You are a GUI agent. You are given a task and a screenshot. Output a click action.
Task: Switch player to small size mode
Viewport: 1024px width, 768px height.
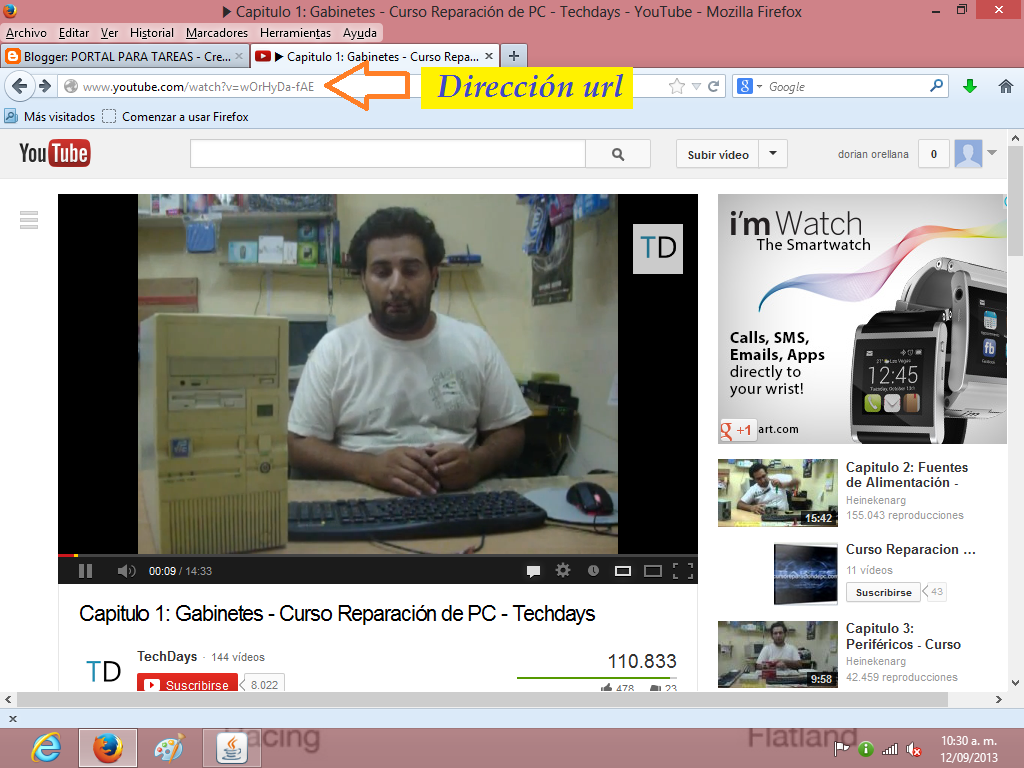[x=623, y=571]
